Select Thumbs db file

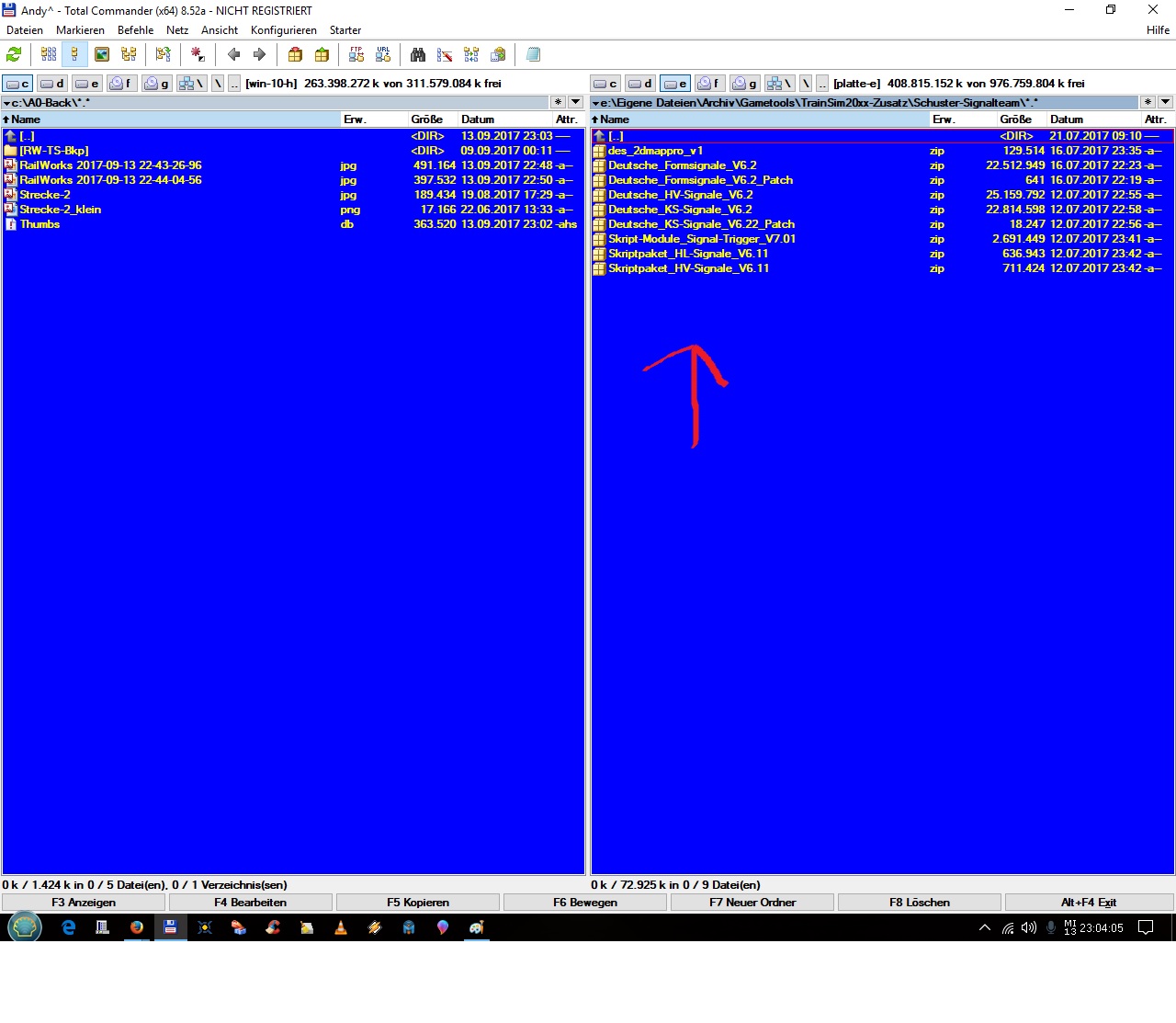pyautogui.click(x=293, y=224)
